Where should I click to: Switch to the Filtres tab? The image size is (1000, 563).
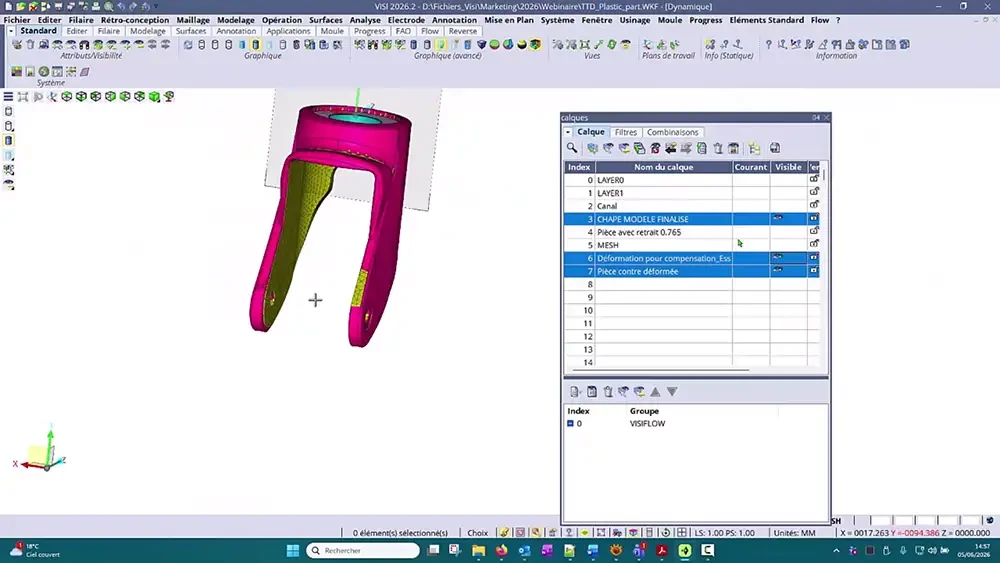coord(626,132)
